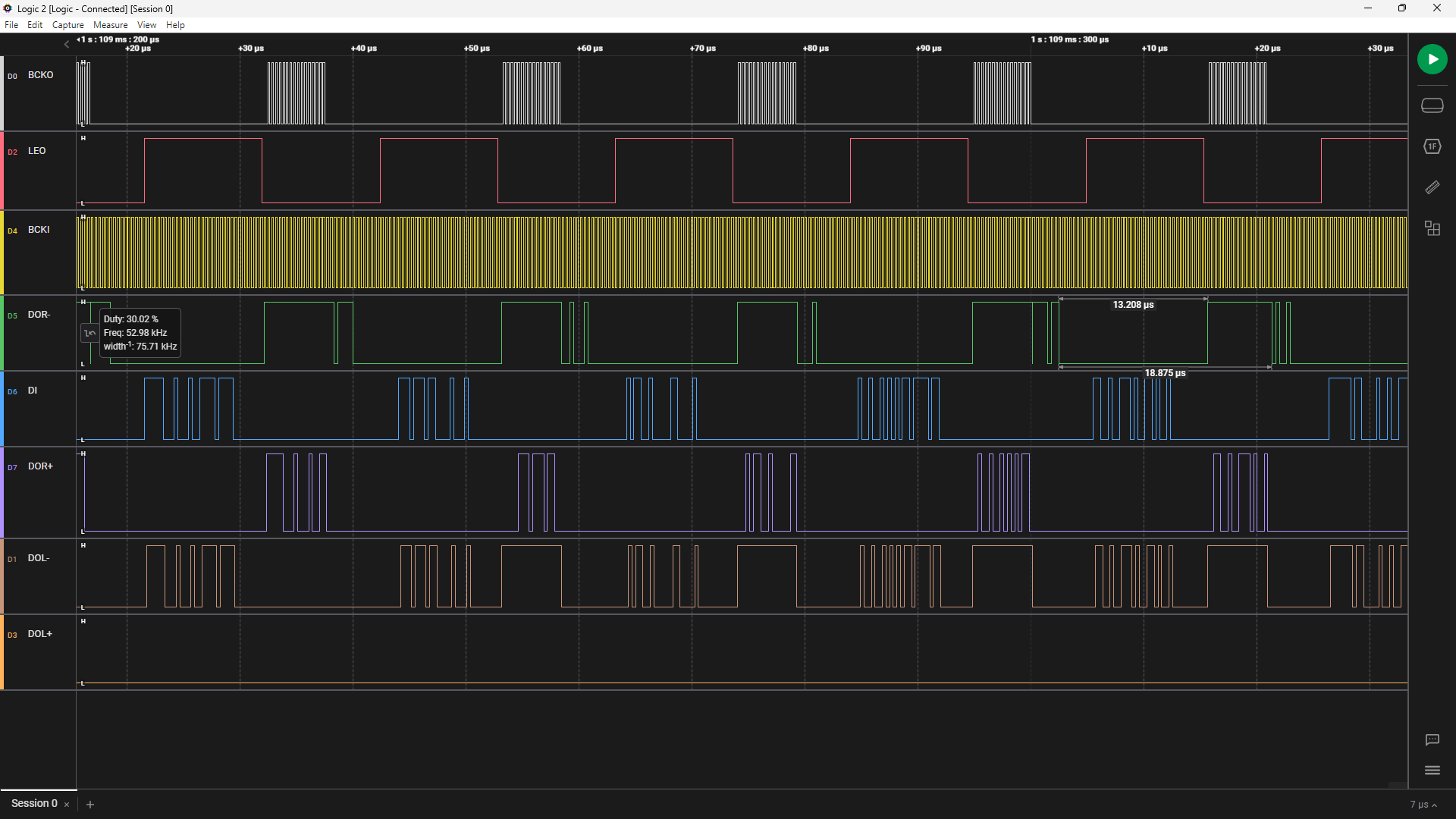Select the BCKO channel label
The width and height of the screenshot is (1456, 819).
40,75
